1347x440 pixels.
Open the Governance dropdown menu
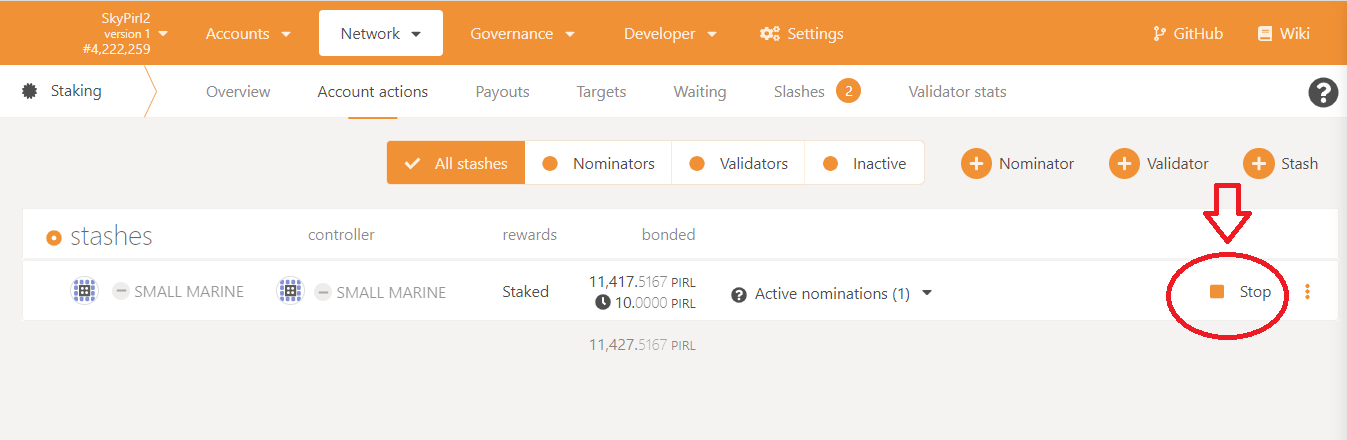click(x=523, y=33)
